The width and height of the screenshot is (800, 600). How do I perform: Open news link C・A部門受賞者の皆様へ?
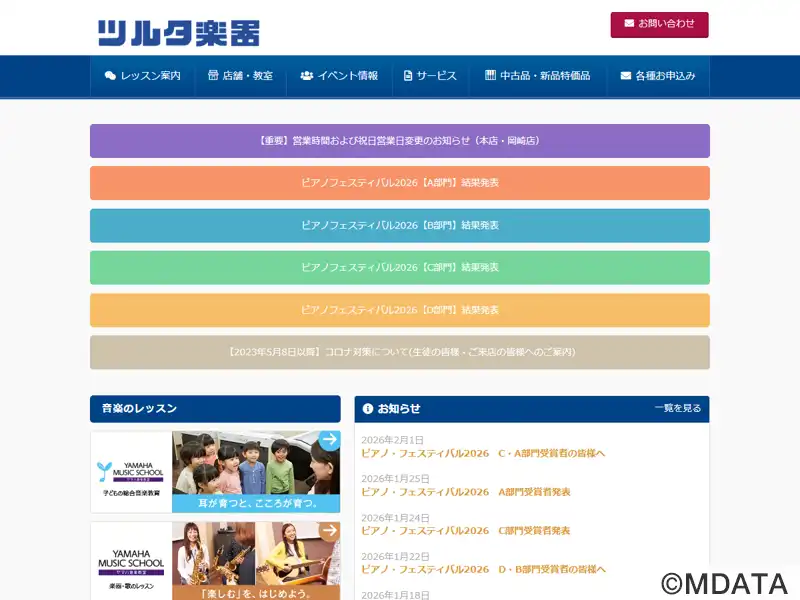pyautogui.click(x=483, y=453)
